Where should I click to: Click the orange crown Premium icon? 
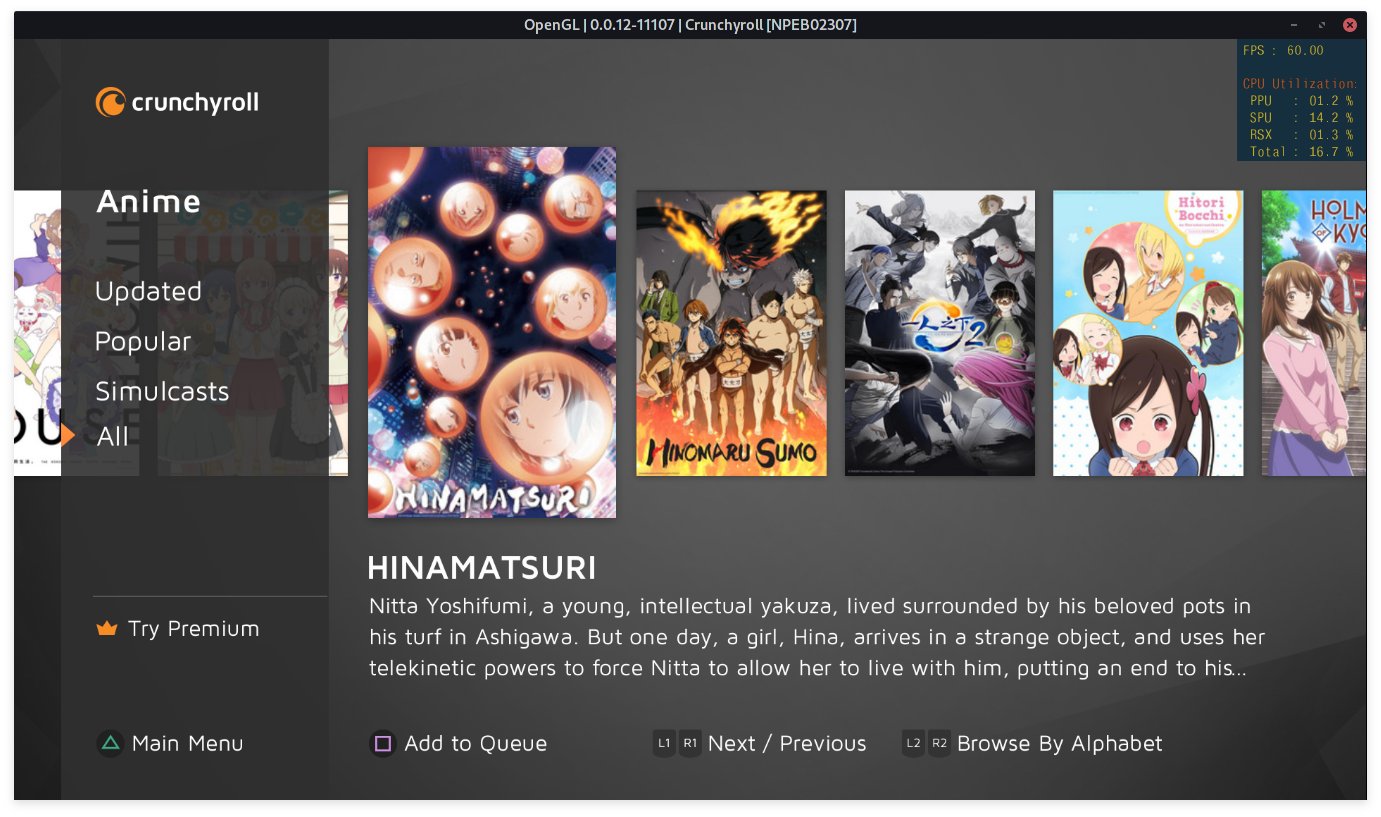pos(106,629)
